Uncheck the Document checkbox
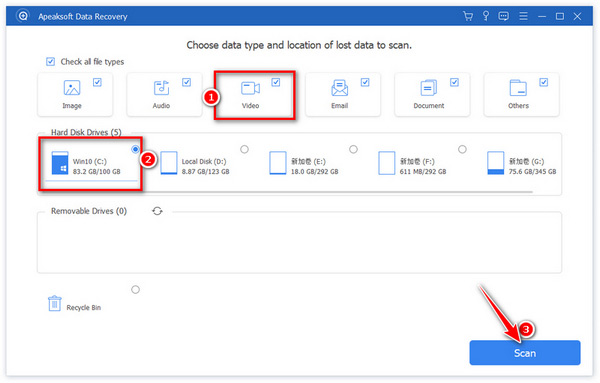Screen dimensions: 600x383 tap(454, 82)
